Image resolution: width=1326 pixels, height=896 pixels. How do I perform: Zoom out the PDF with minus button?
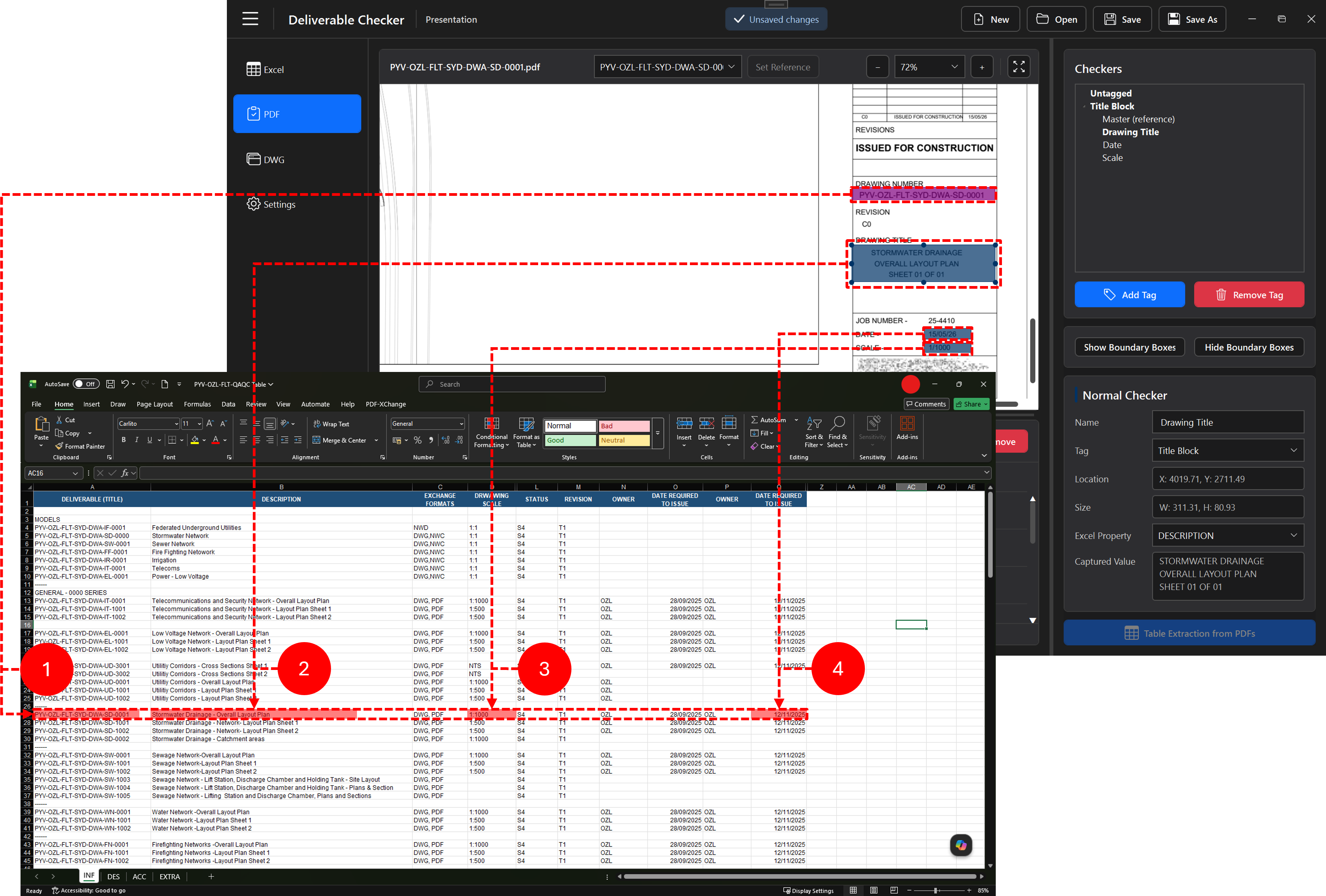click(878, 67)
